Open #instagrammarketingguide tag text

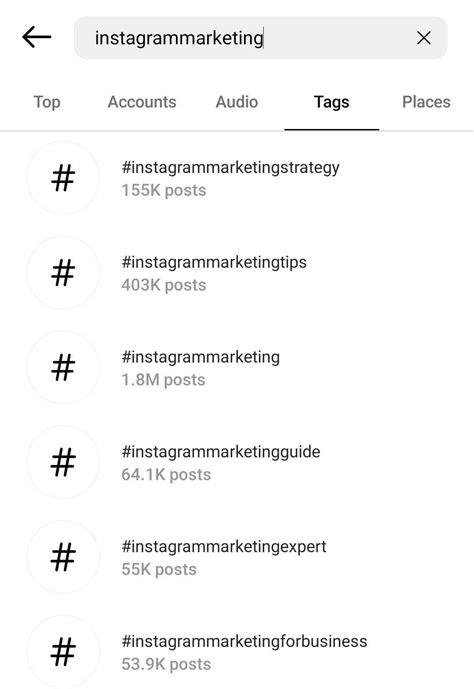point(221,453)
